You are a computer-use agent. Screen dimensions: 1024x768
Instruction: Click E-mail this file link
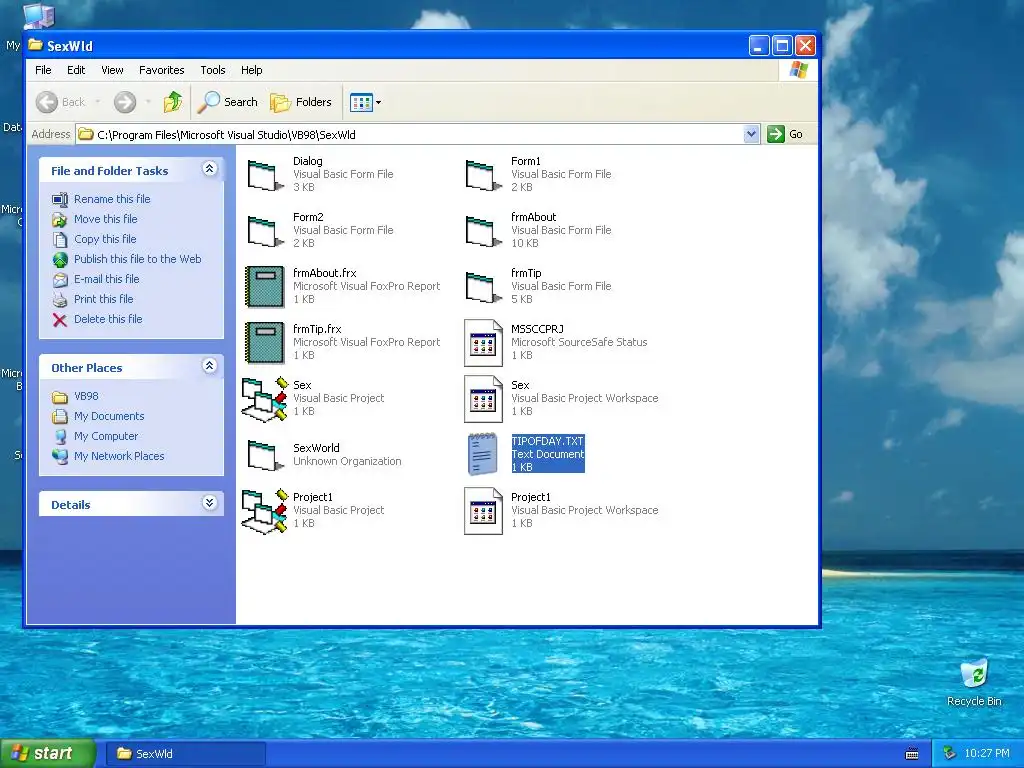click(106, 280)
